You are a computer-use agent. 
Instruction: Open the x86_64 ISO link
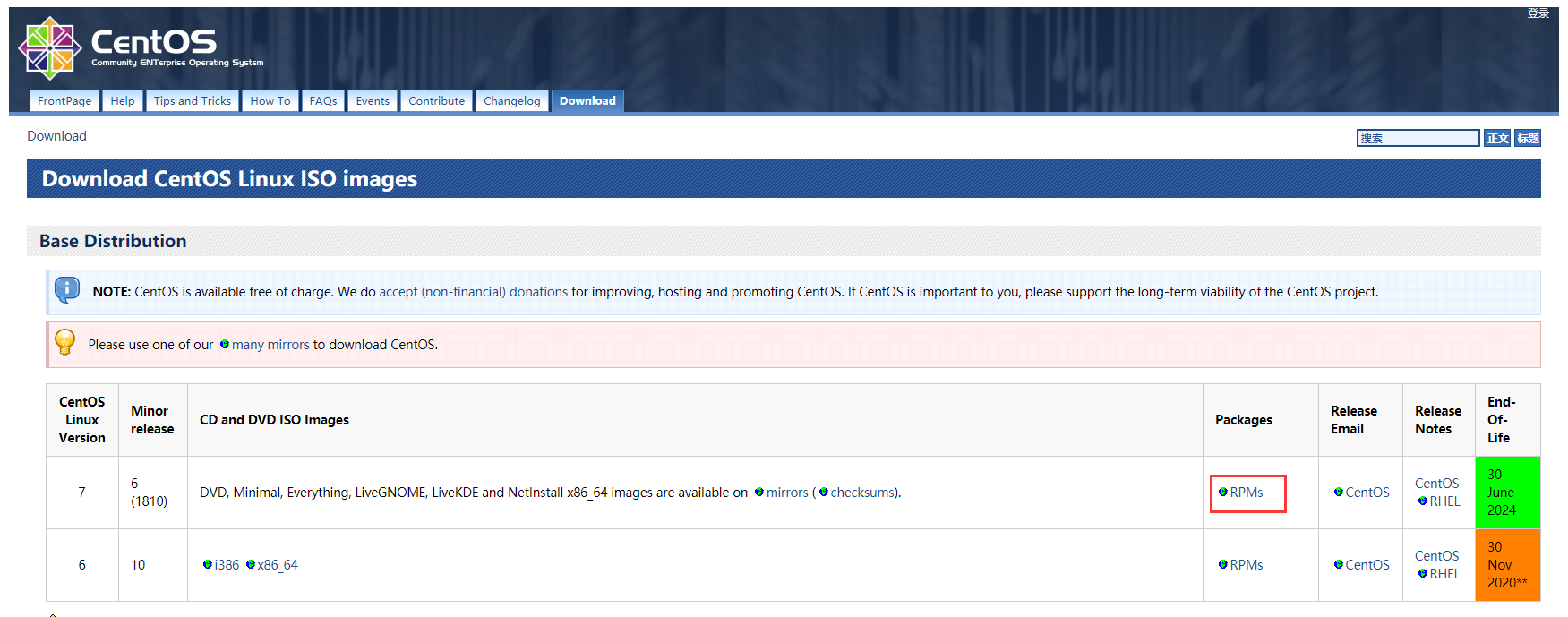click(278, 565)
